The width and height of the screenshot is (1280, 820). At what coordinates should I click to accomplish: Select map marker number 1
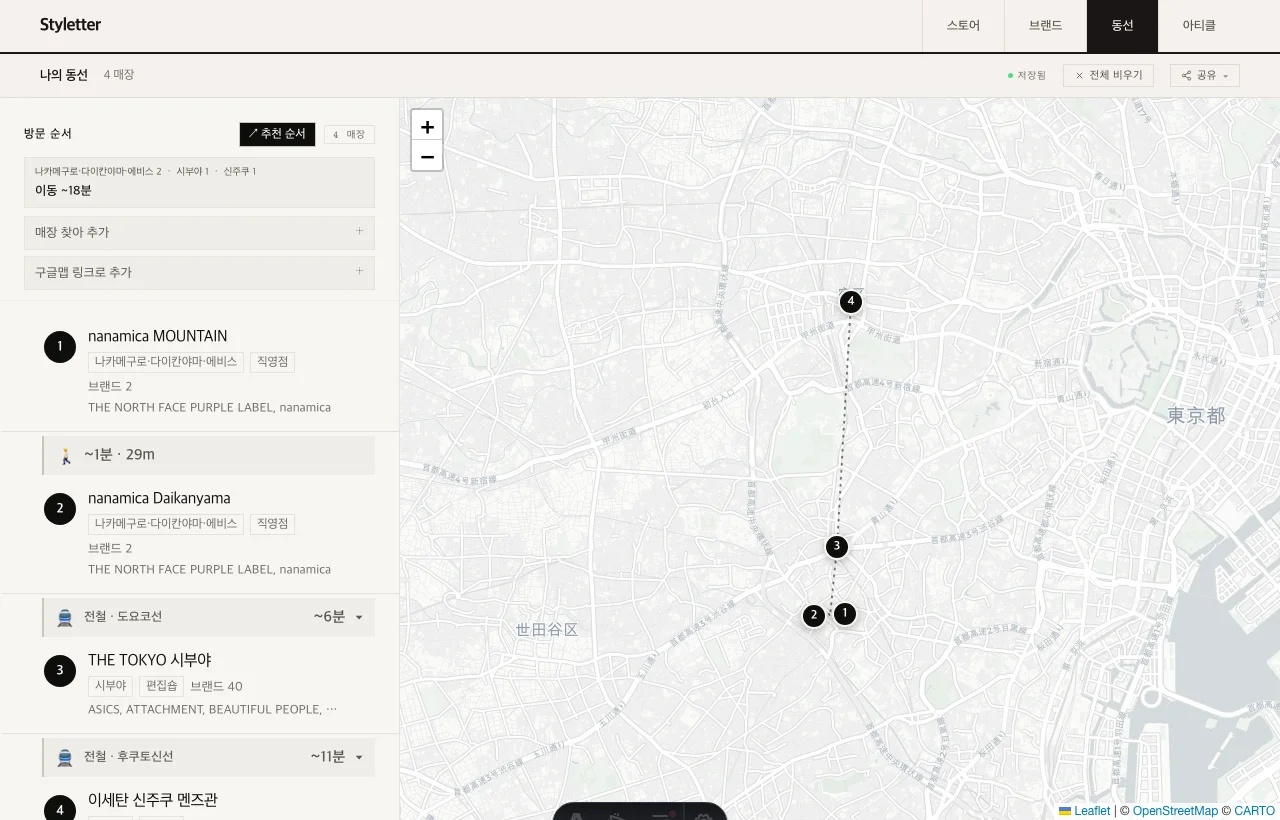pyautogui.click(x=845, y=614)
